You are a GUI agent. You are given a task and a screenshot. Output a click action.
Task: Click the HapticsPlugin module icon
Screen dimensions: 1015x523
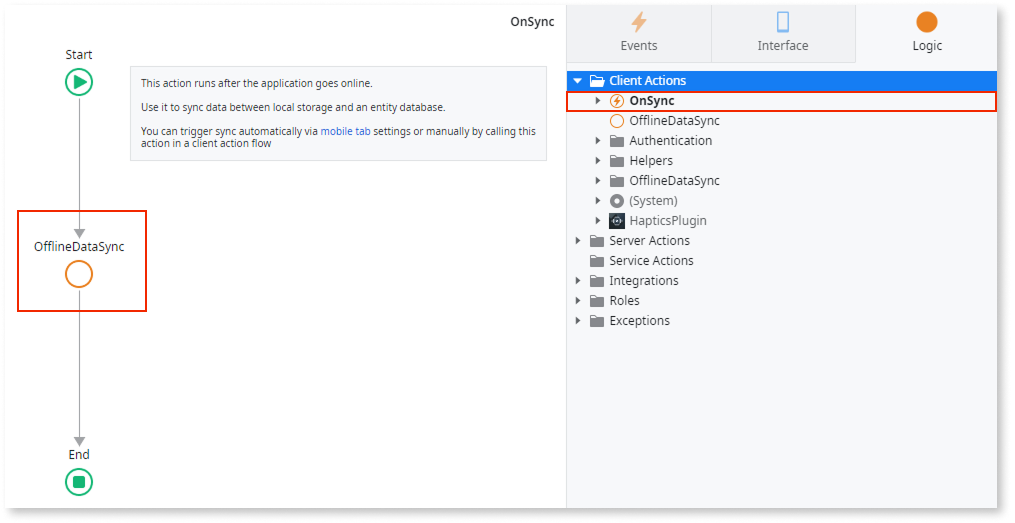tap(617, 221)
